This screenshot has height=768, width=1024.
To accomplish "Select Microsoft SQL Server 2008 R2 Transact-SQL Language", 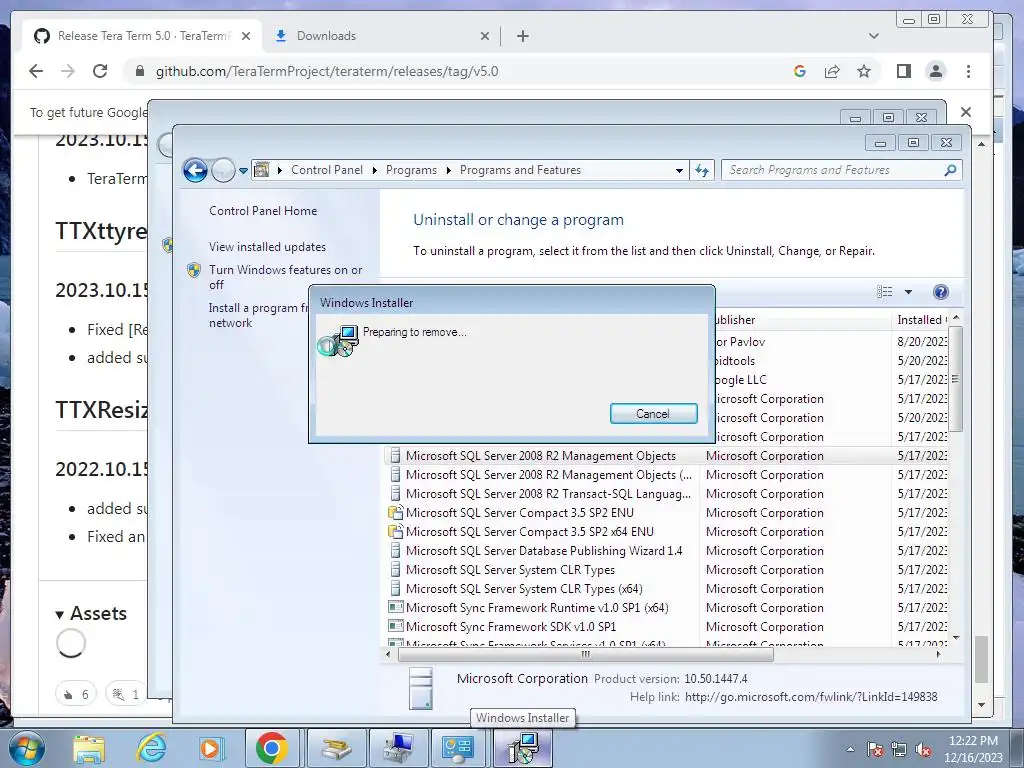I will [547, 494].
